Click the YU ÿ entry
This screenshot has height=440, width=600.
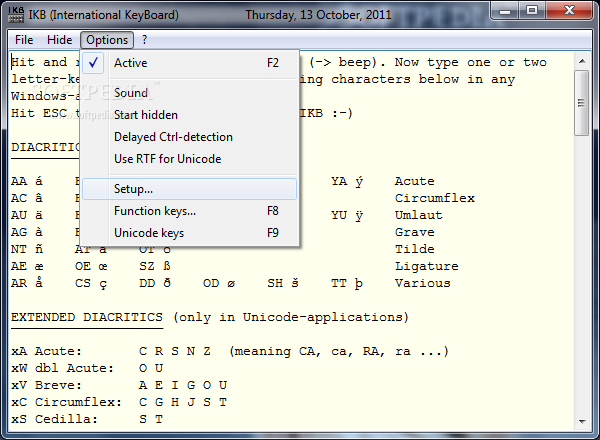[x=347, y=215]
